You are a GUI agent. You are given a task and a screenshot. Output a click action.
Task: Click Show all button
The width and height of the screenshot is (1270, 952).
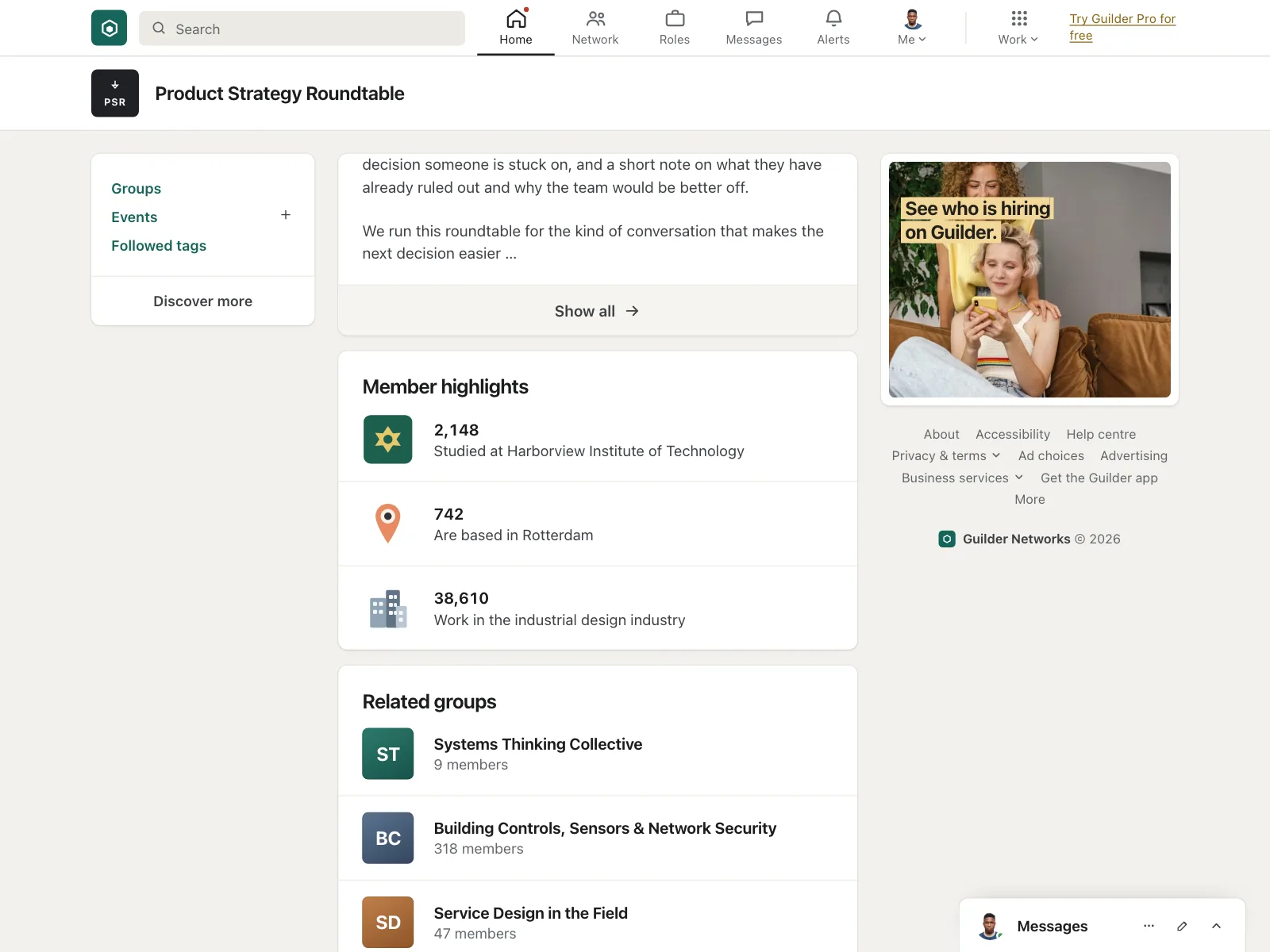pos(598,311)
